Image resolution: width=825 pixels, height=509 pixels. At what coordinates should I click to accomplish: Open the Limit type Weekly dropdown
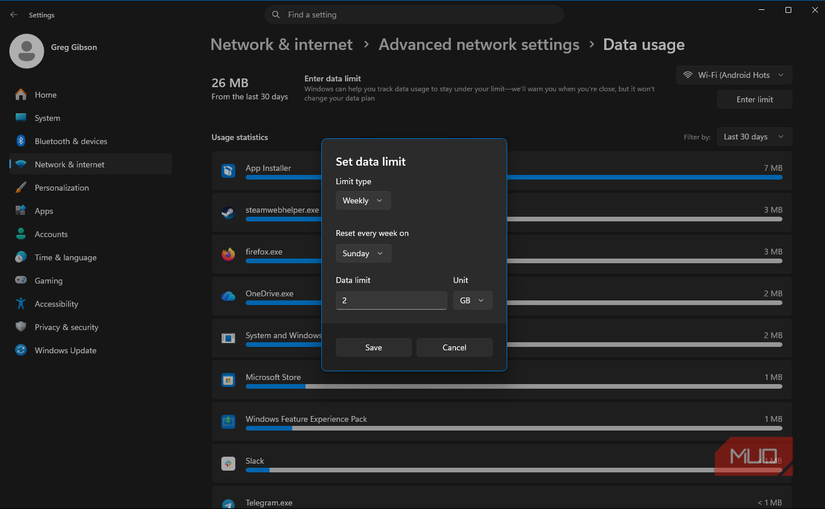[x=363, y=201]
